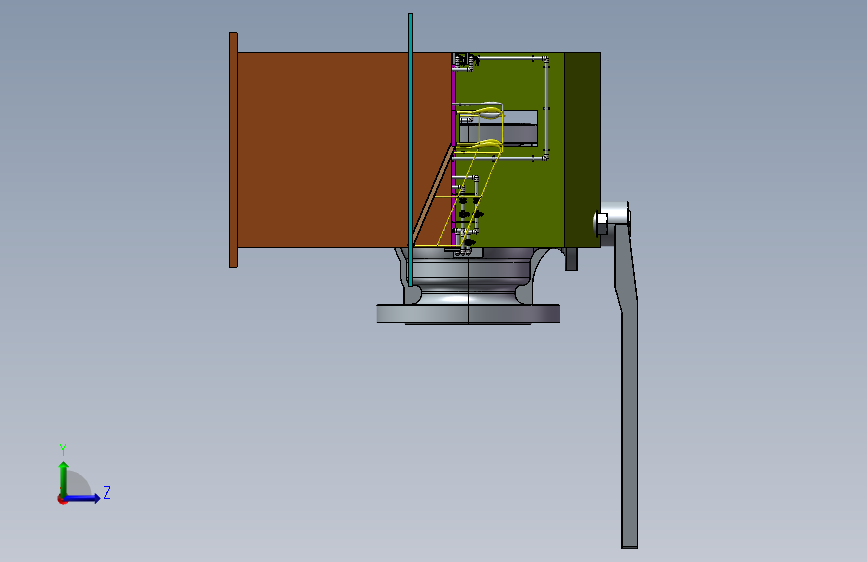Click the red origin point of the triad

click(61, 499)
